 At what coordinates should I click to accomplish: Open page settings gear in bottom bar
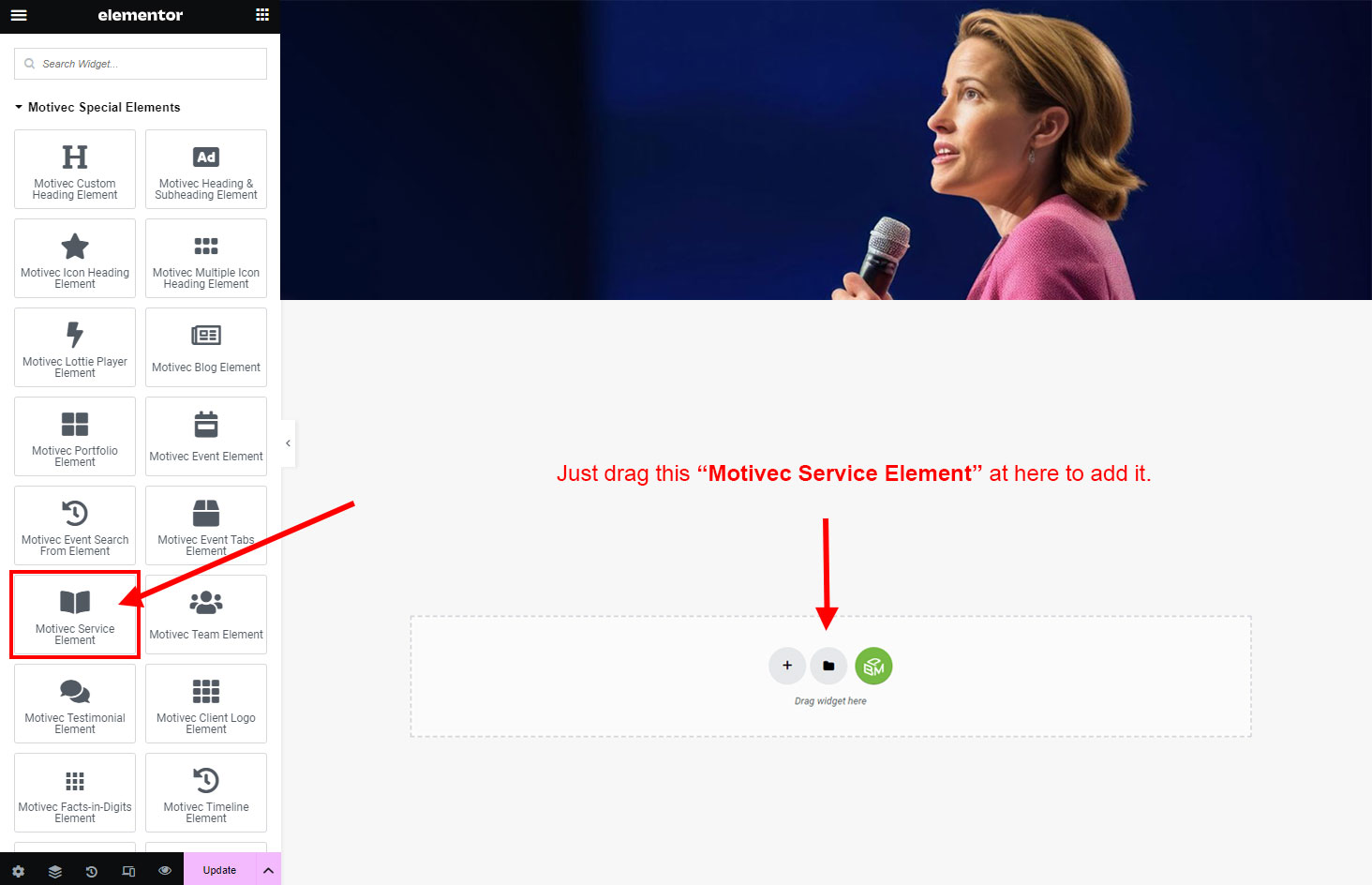(18, 871)
